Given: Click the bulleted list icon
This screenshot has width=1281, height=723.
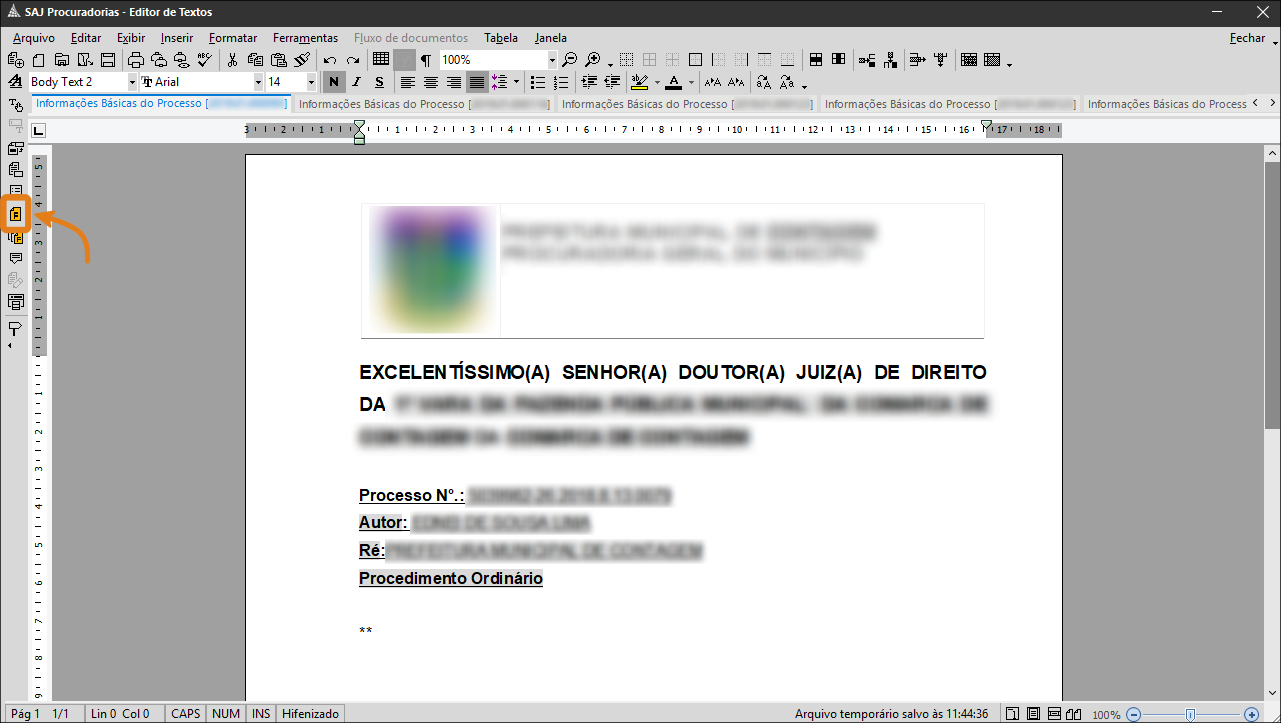Looking at the screenshot, I should click(x=538, y=82).
